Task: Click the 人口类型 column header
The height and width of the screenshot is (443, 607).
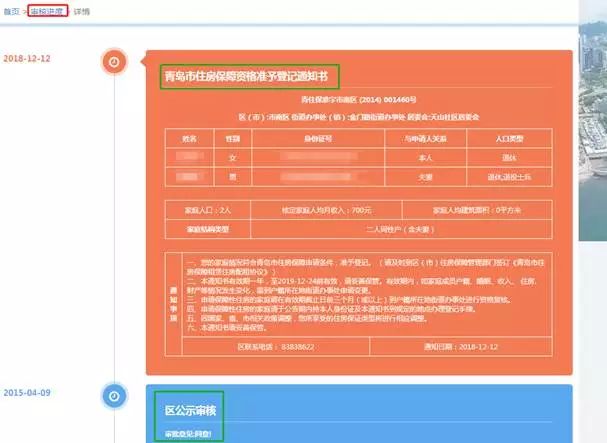Action: [509, 138]
